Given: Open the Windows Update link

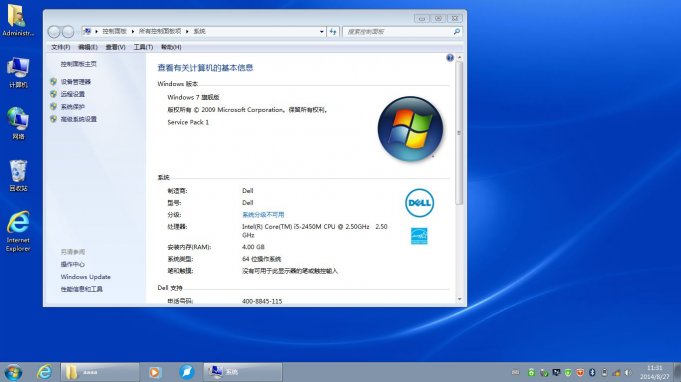Looking at the screenshot, I should coord(86,277).
